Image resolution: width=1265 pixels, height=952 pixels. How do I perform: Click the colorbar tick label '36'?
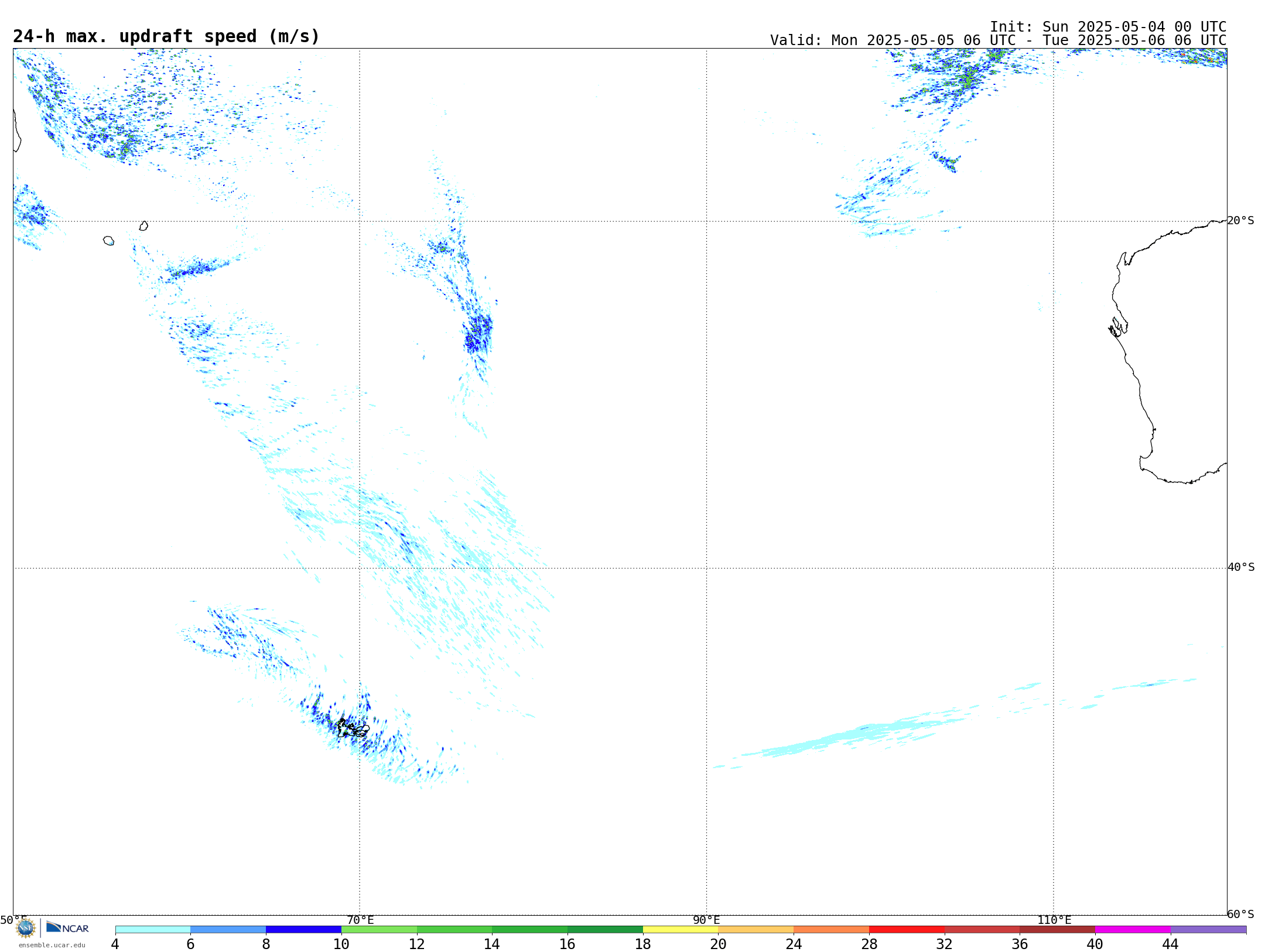[1020, 944]
